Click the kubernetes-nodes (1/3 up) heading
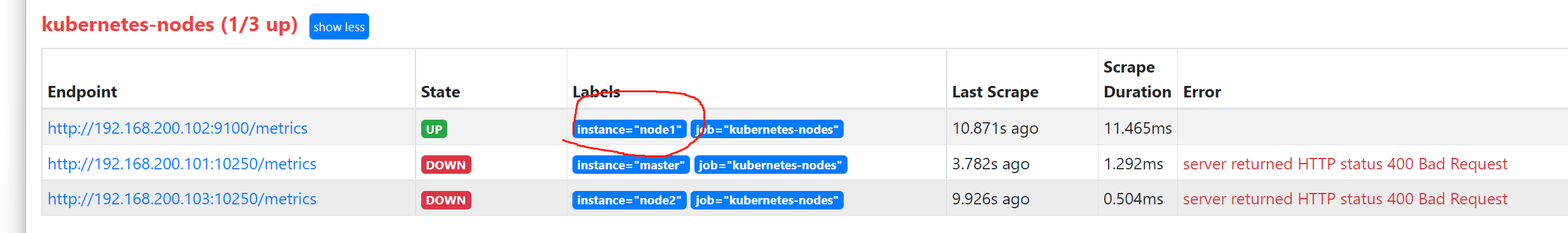This screenshot has height=233, width=1568. pos(170,25)
